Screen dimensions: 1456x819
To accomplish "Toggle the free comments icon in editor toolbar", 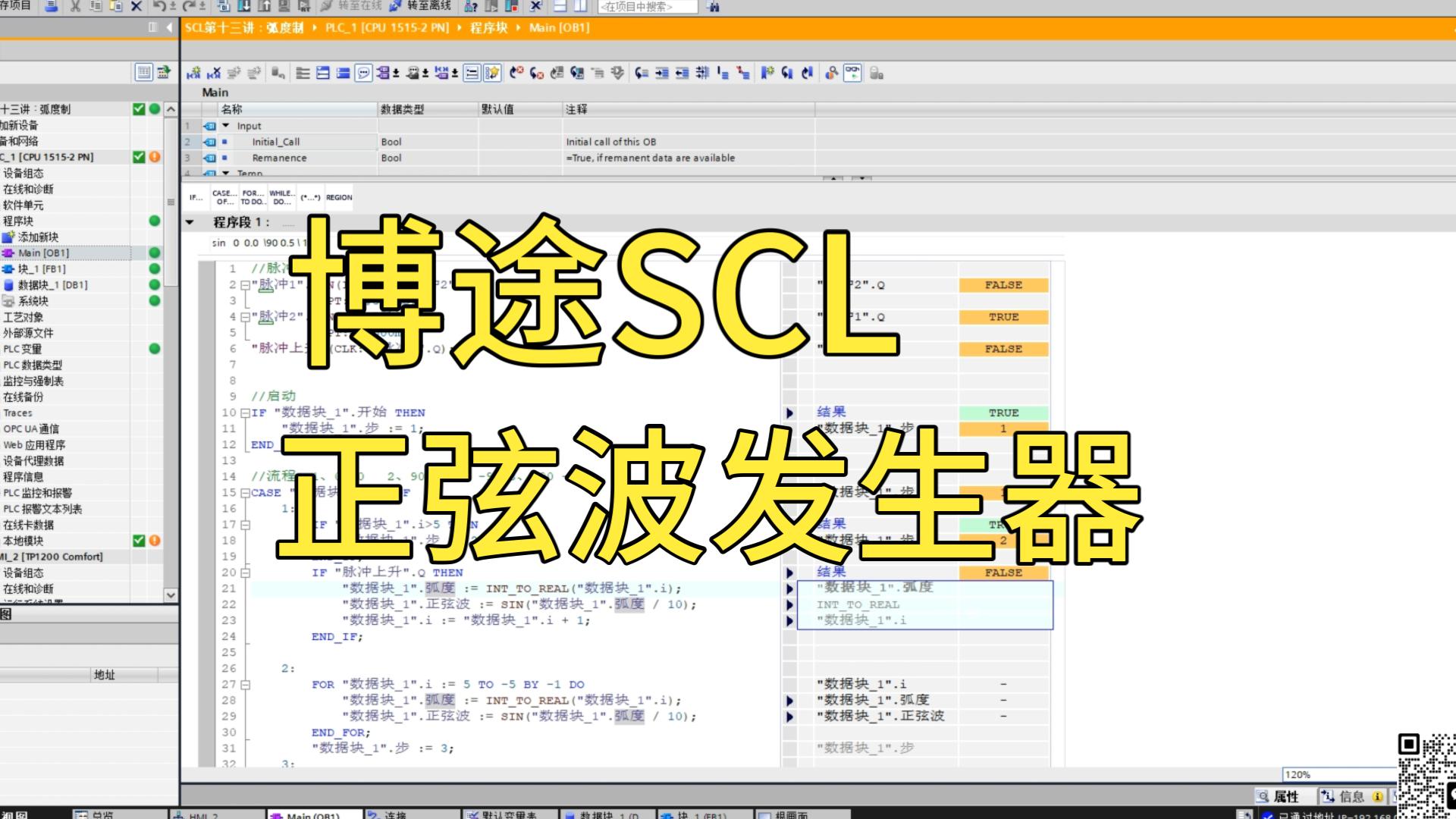I will (364, 73).
